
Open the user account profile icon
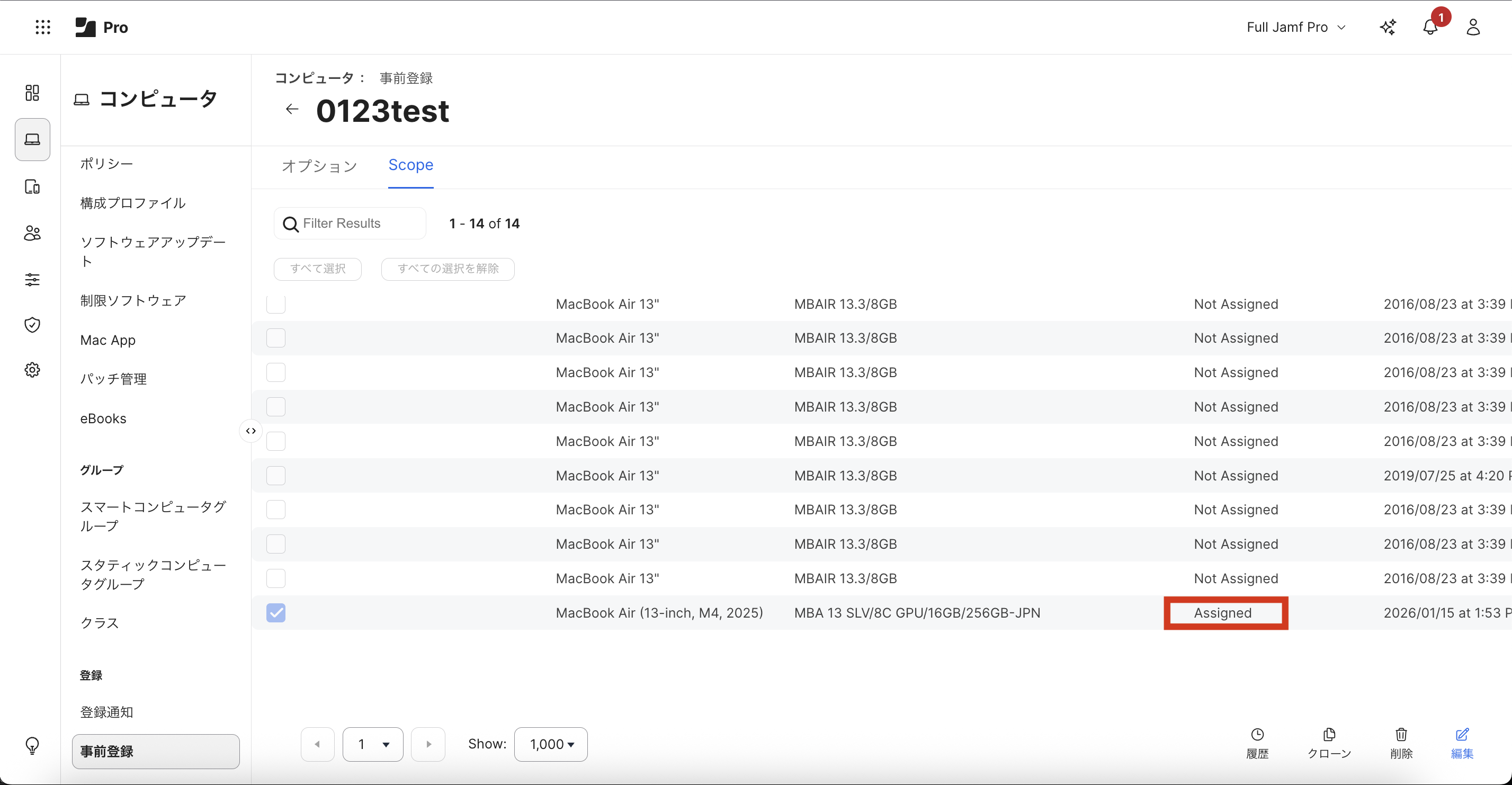coord(1473,27)
